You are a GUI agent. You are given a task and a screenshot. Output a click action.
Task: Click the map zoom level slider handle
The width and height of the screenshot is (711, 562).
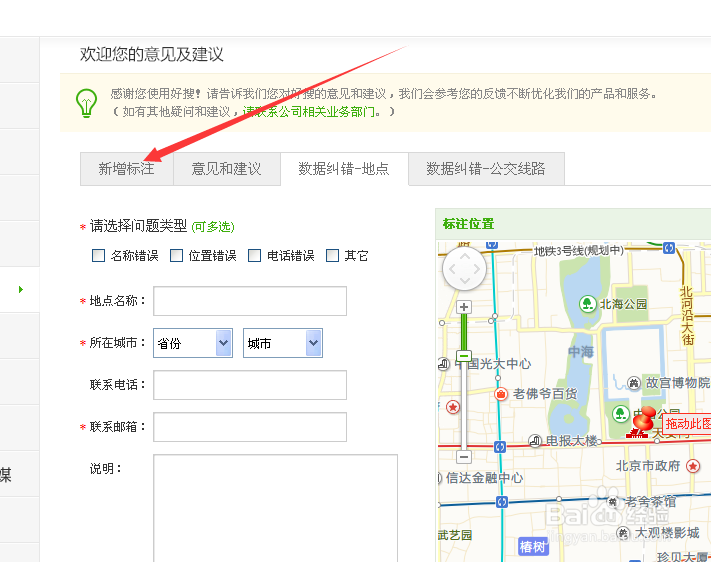point(463,356)
